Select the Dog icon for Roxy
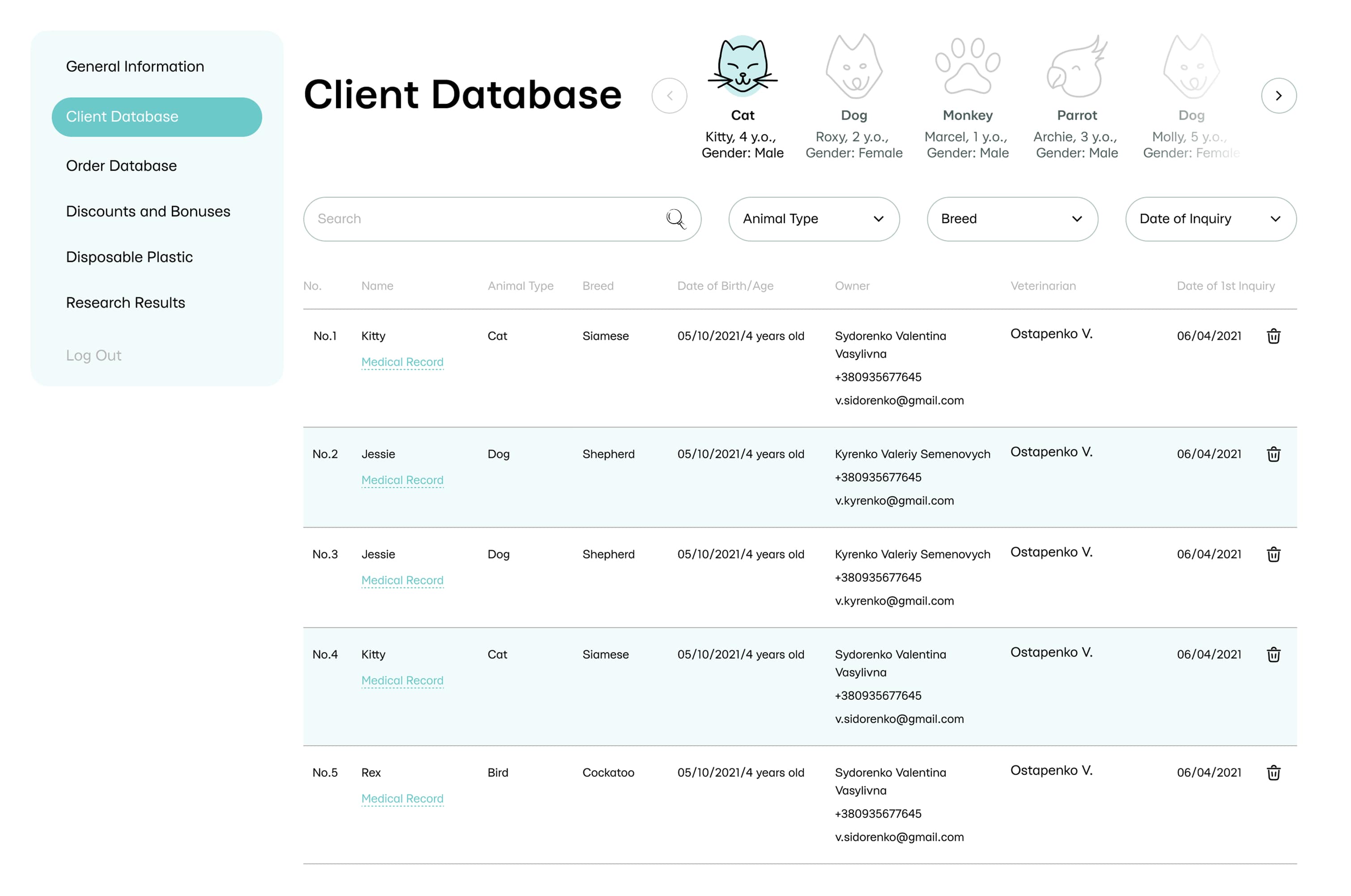This screenshot has width=1351, height=896. pyautogui.click(x=854, y=66)
